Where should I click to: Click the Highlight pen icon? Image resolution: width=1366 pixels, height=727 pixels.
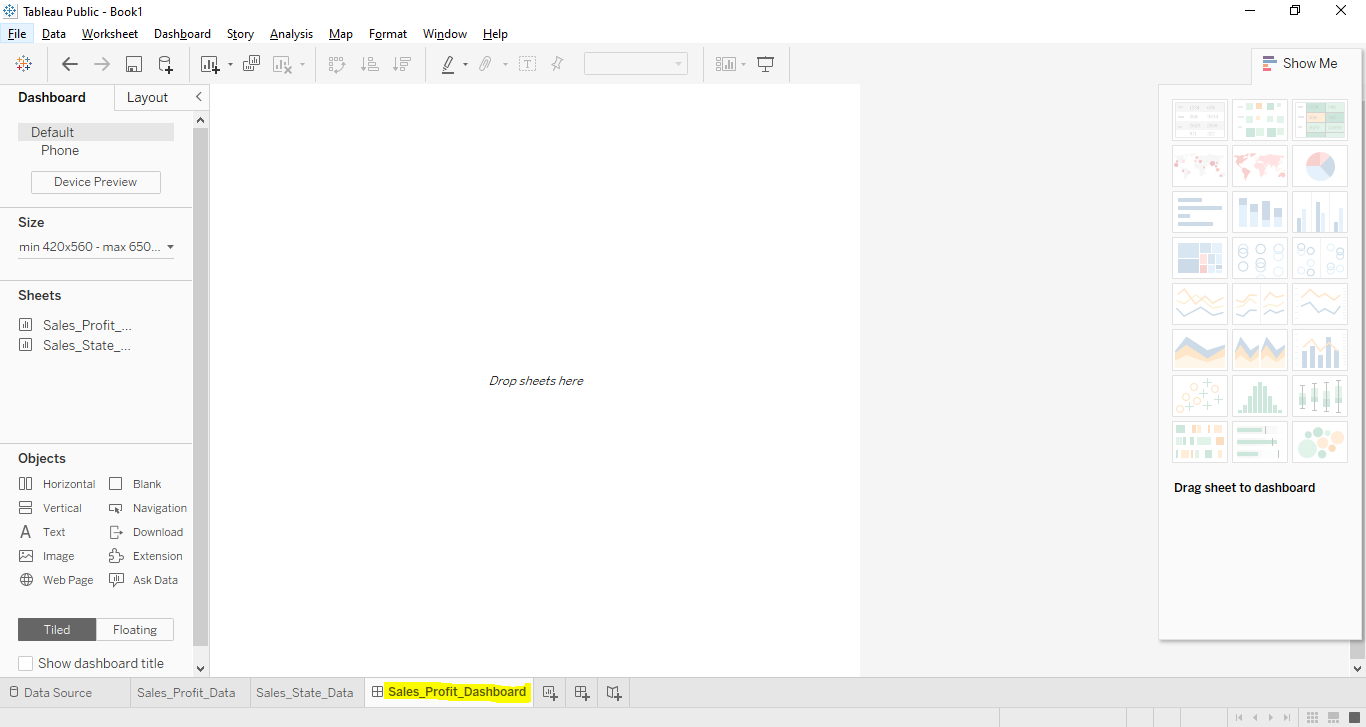[x=448, y=64]
